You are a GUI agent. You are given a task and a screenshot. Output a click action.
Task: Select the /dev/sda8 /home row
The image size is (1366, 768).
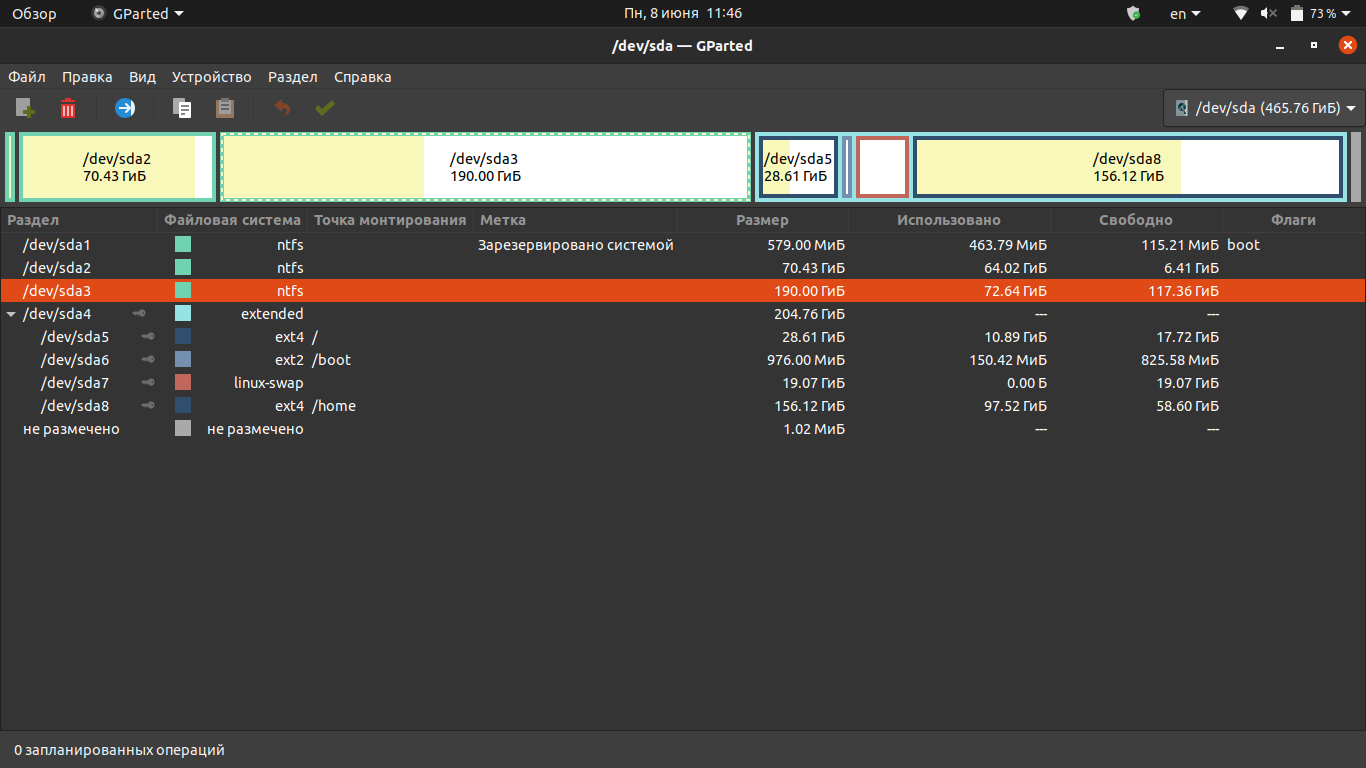[x=683, y=406]
